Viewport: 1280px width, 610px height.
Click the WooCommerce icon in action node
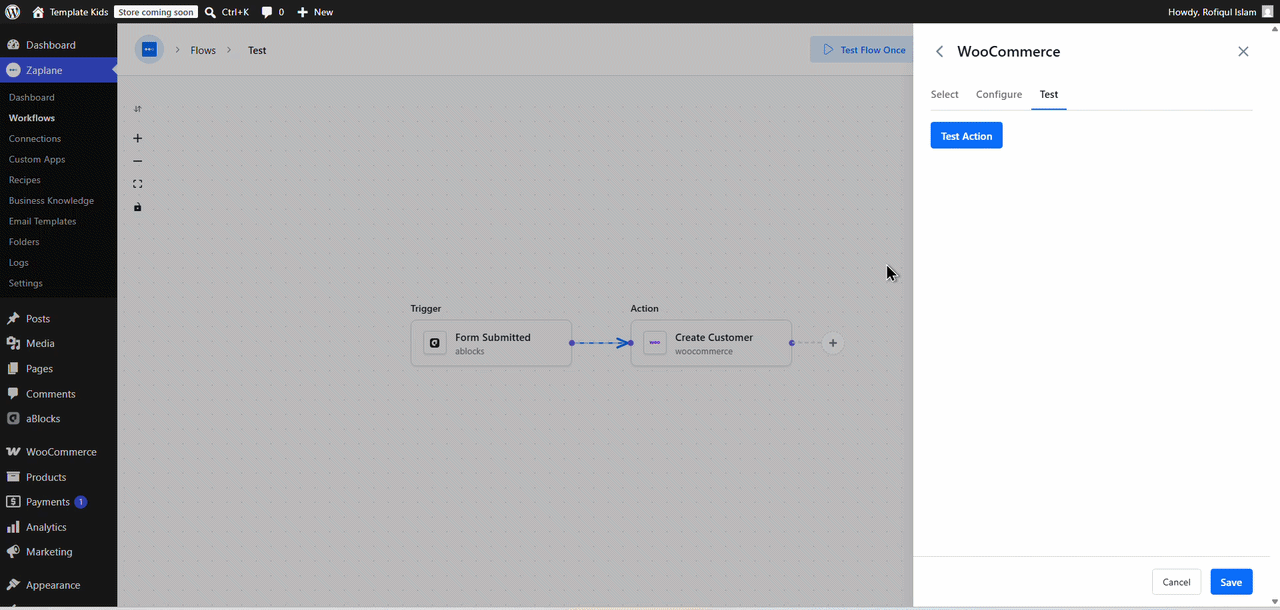coord(655,343)
